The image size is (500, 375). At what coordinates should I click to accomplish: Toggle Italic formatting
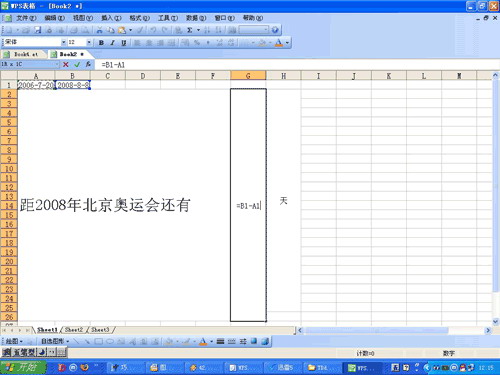(x=112, y=43)
